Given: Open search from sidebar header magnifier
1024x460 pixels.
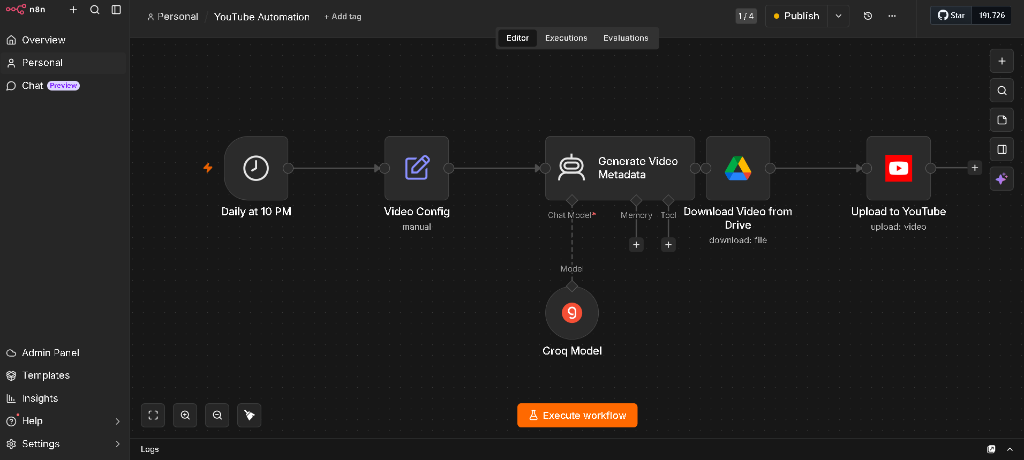Looking at the screenshot, I should [95, 10].
